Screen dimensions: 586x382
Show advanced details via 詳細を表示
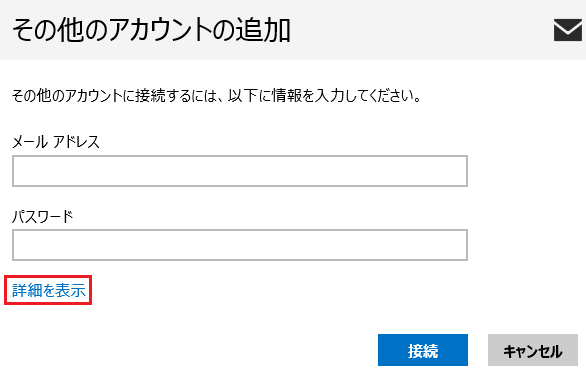tap(49, 290)
